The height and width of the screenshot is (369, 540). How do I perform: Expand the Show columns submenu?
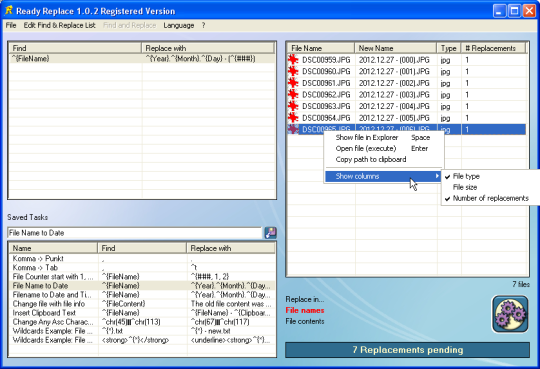[x=383, y=176]
